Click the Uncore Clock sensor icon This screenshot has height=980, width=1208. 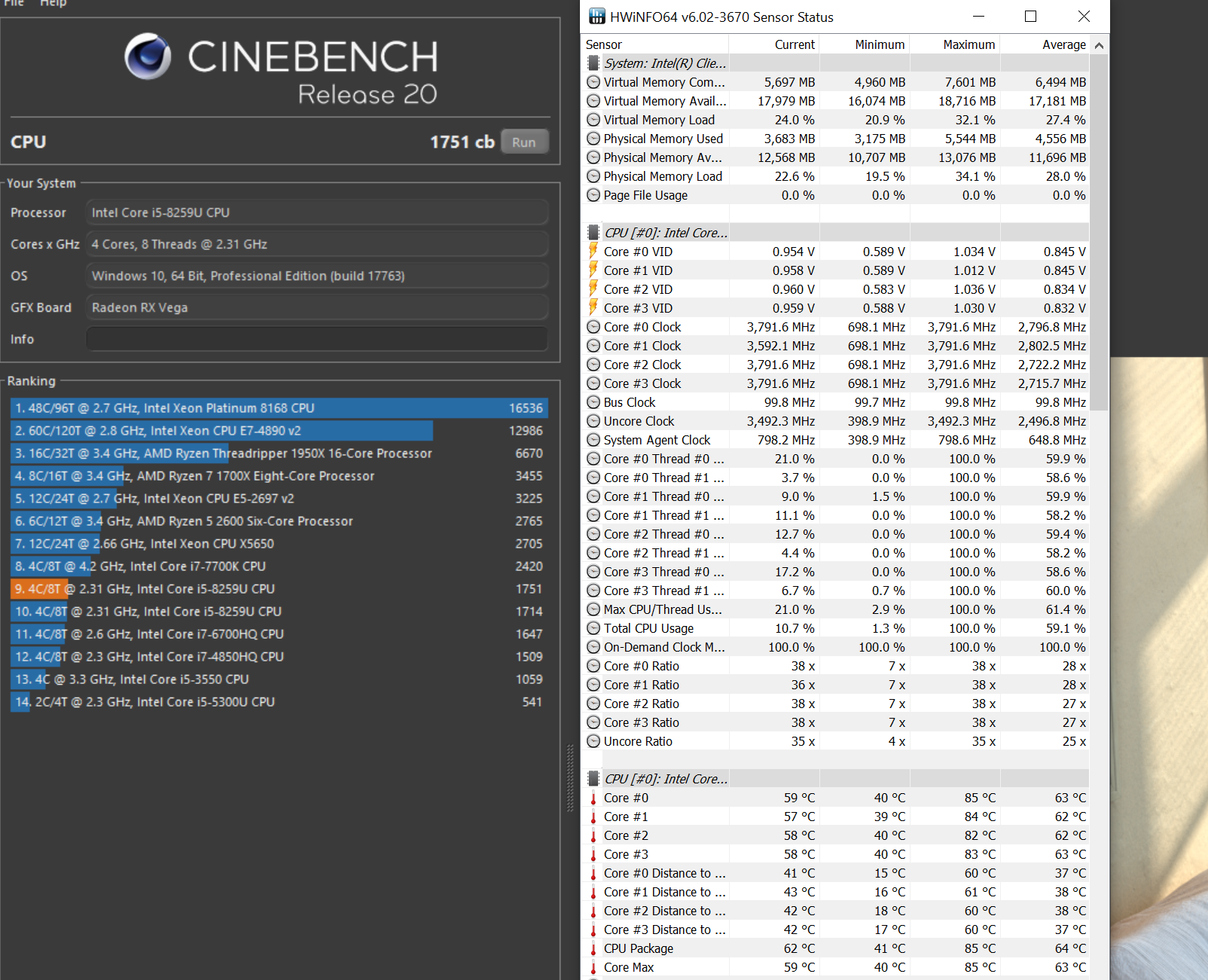593,421
